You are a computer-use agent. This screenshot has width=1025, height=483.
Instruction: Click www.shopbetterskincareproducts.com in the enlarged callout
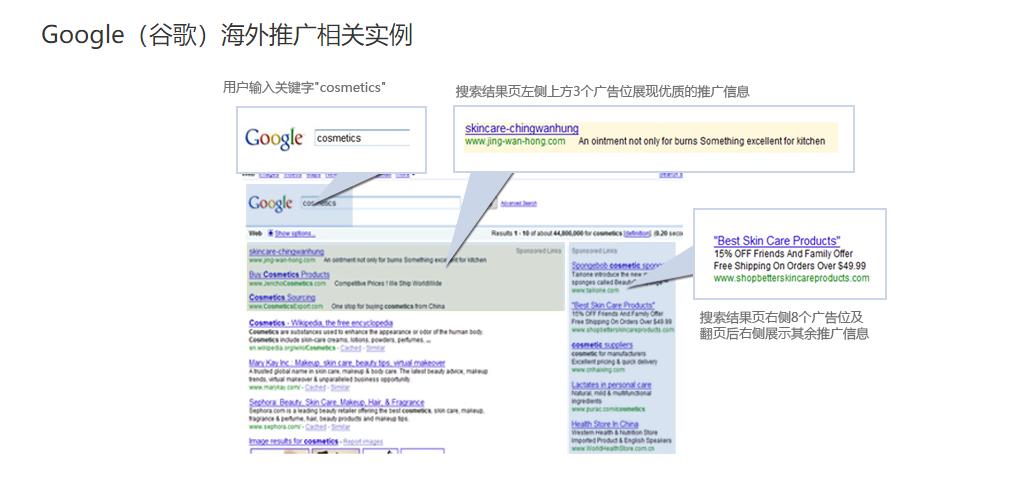[792, 278]
